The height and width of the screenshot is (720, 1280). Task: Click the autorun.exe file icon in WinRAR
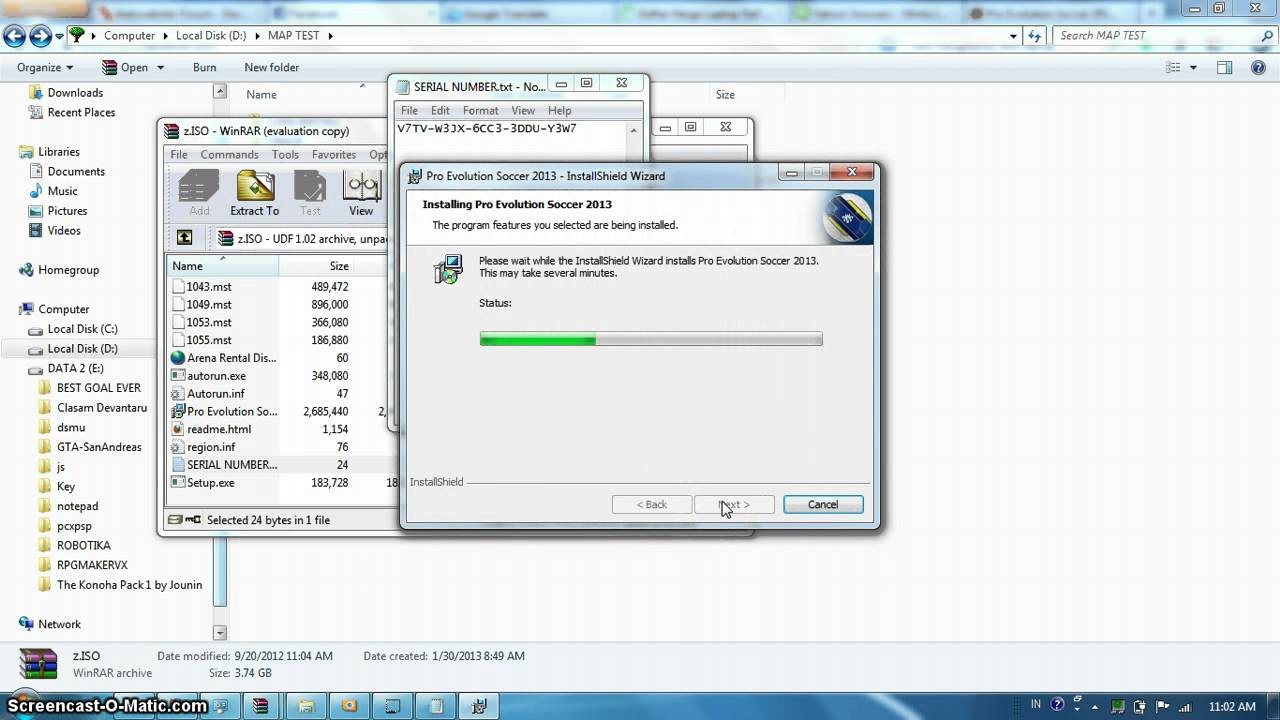coord(178,376)
